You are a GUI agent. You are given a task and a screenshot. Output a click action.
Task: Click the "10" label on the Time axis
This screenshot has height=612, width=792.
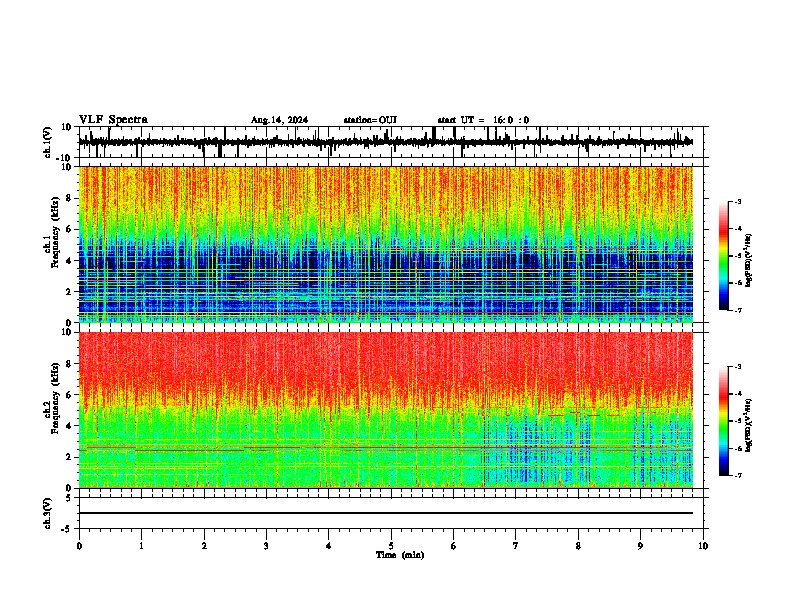coord(703,546)
